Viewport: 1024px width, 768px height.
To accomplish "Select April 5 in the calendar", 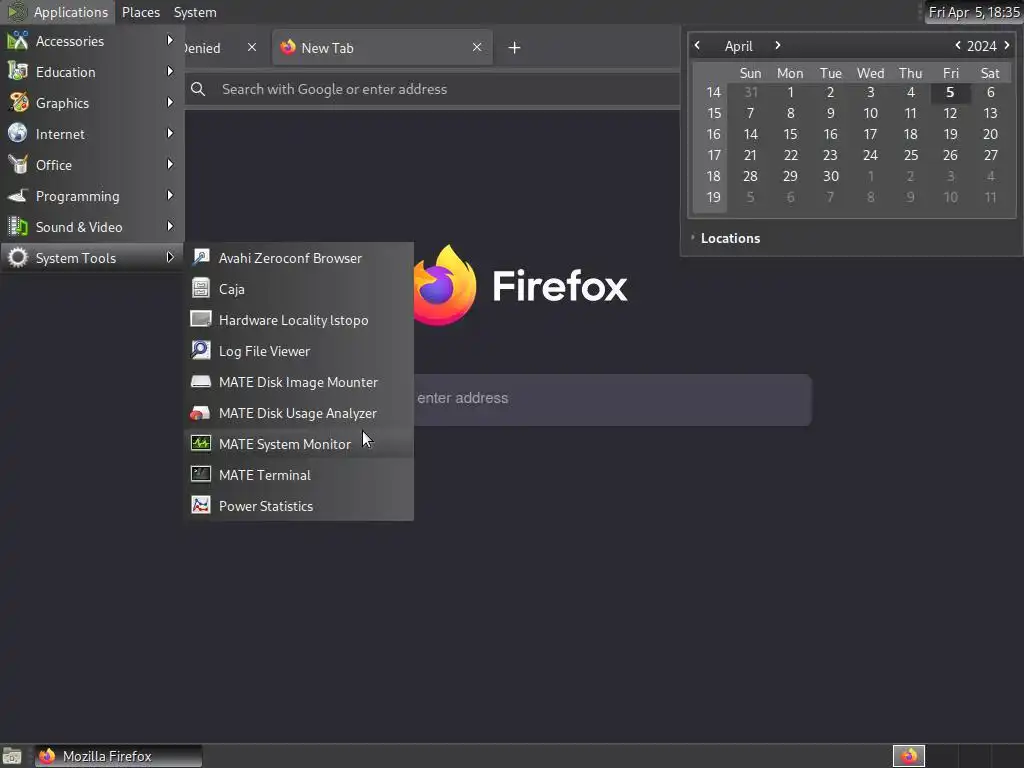I will (x=950, y=93).
